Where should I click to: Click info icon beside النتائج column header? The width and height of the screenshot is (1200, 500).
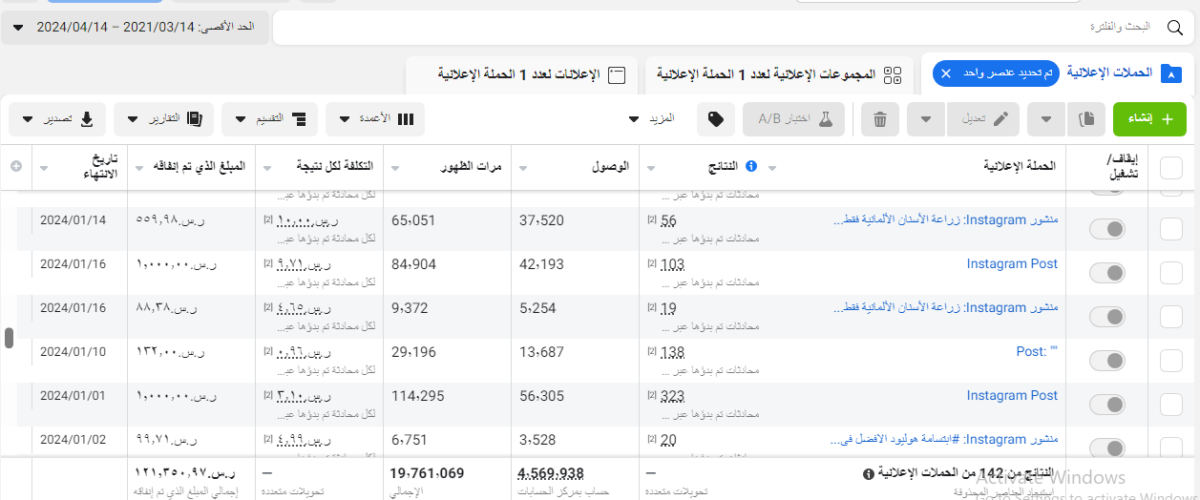(752, 166)
